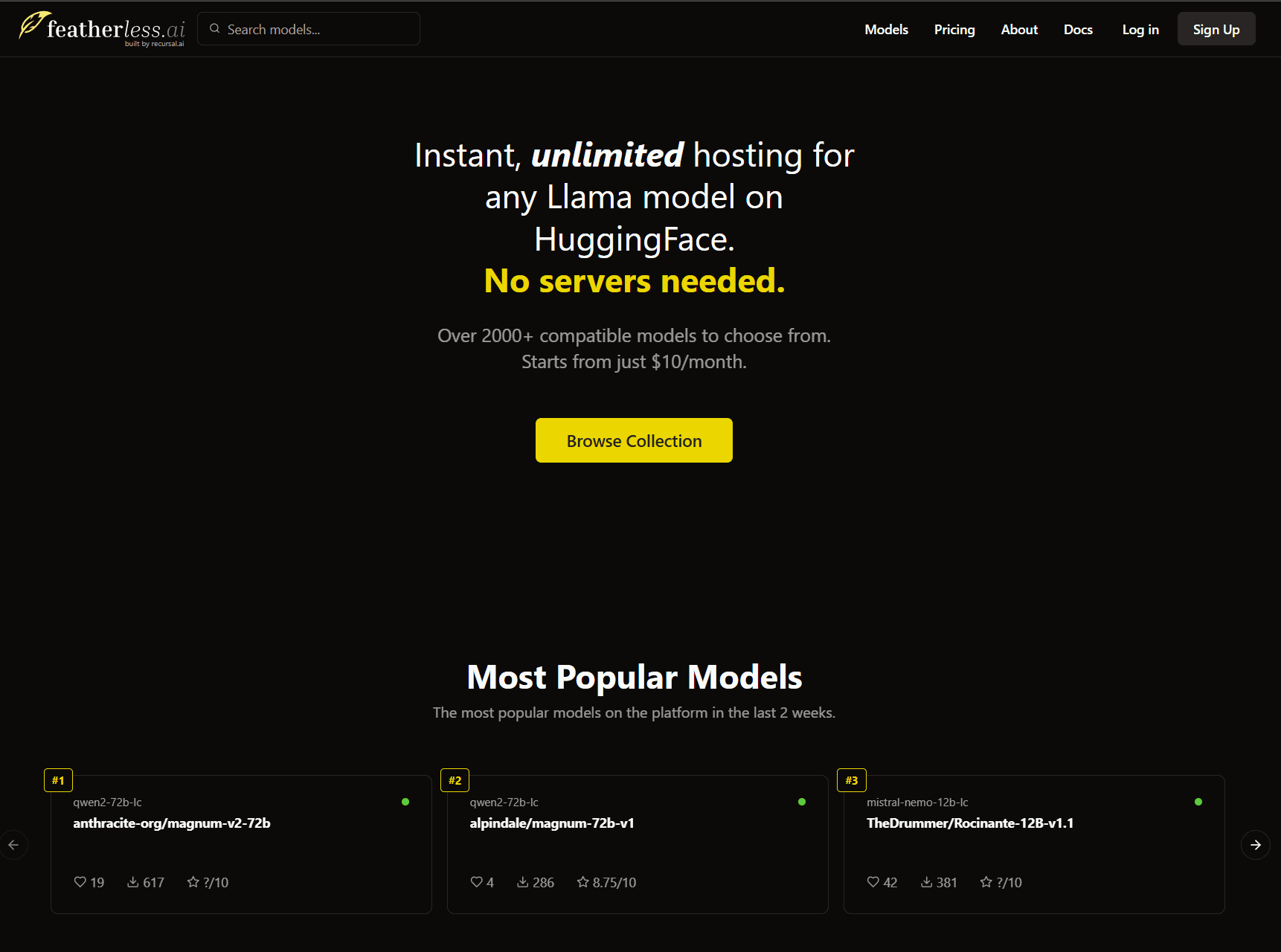Click the heart icon on Rocinante-12B-v1.1
The image size is (1281, 952).
873,882
